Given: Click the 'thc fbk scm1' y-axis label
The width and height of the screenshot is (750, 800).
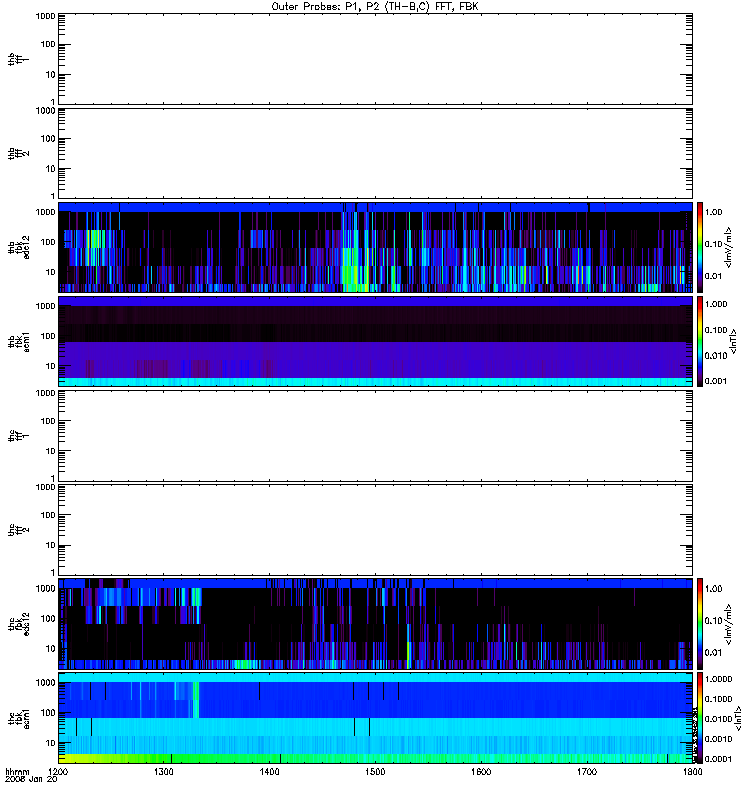Looking at the screenshot, I should (18, 718).
